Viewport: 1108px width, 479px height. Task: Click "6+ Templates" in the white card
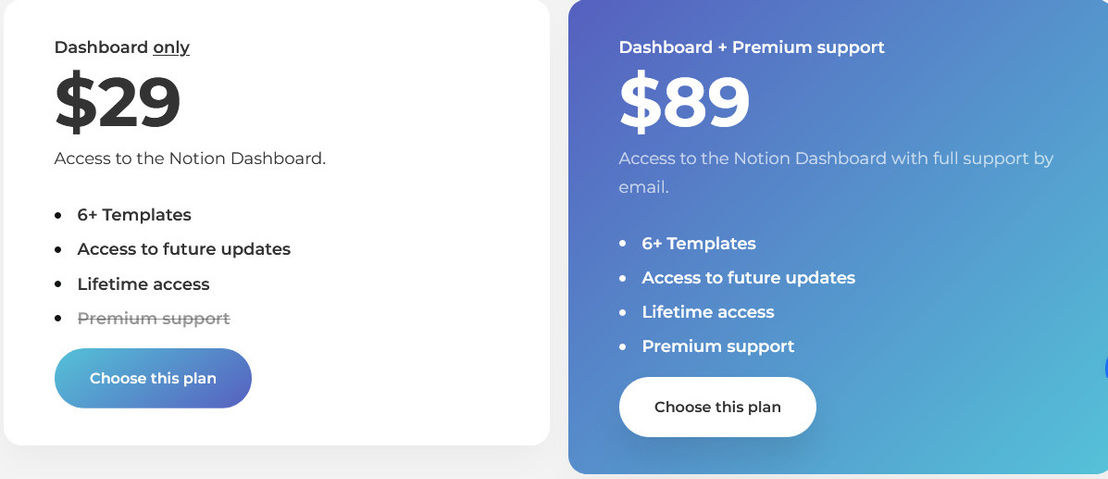click(134, 215)
